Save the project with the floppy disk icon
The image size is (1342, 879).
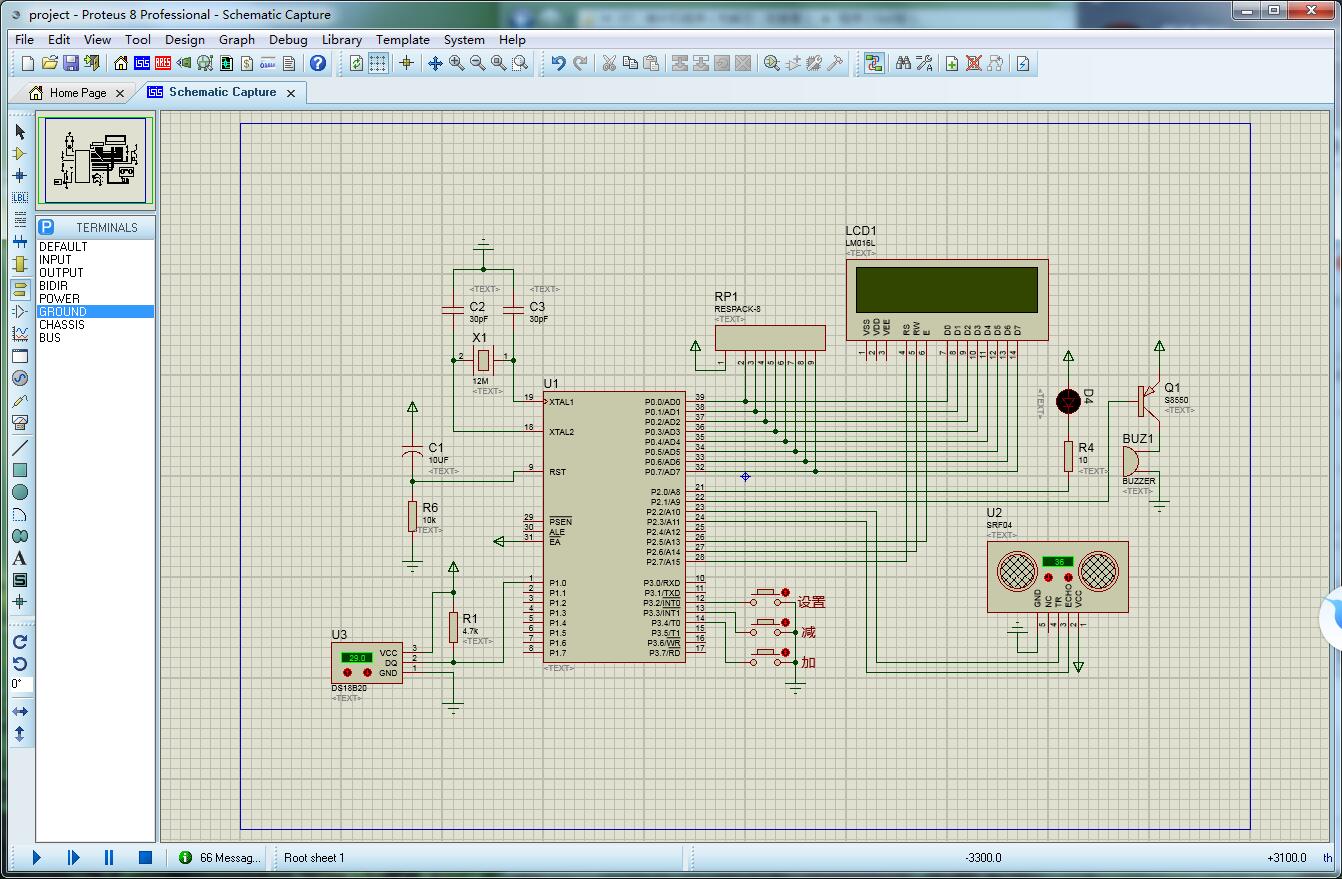[x=71, y=63]
